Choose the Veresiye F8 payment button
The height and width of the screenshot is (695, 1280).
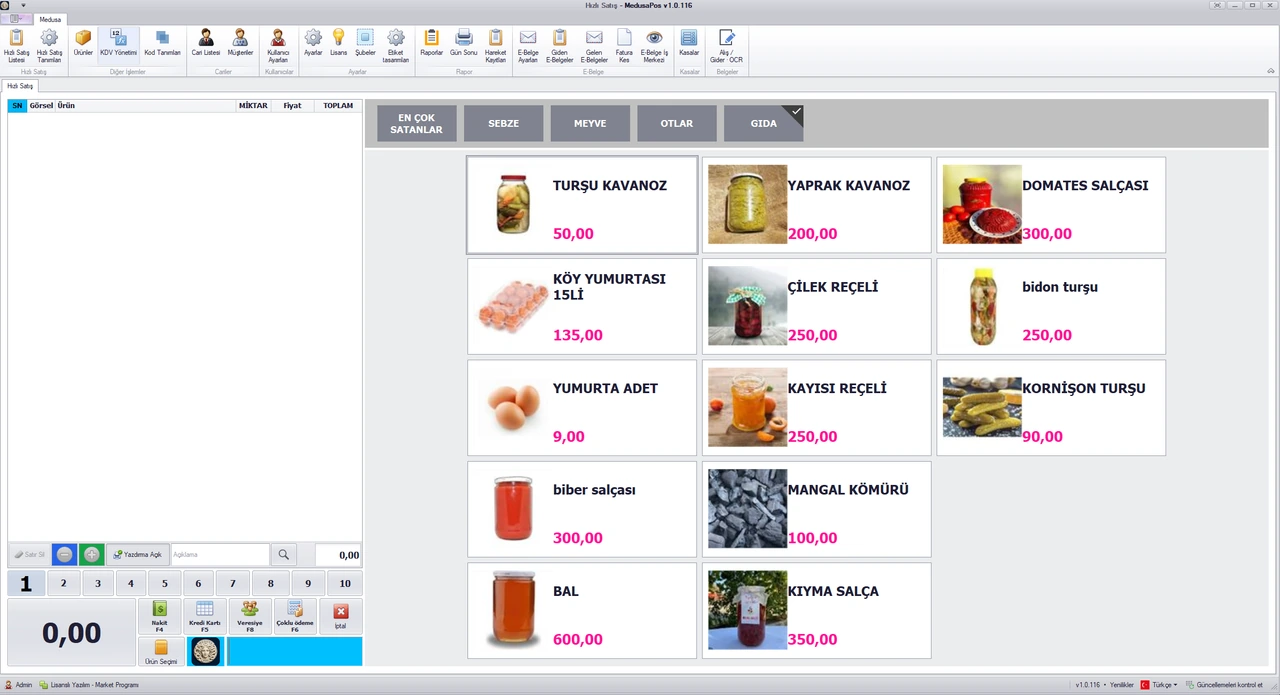(x=250, y=616)
